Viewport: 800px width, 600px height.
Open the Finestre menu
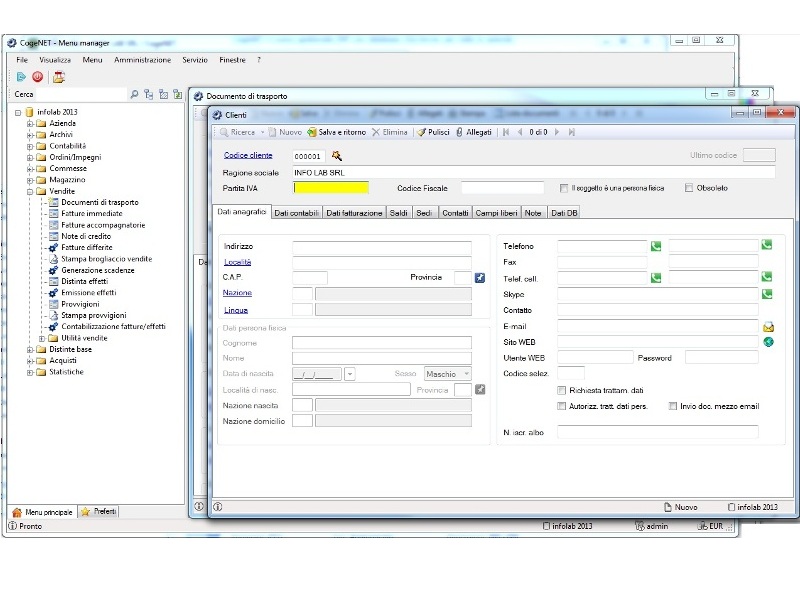pyautogui.click(x=232, y=60)
